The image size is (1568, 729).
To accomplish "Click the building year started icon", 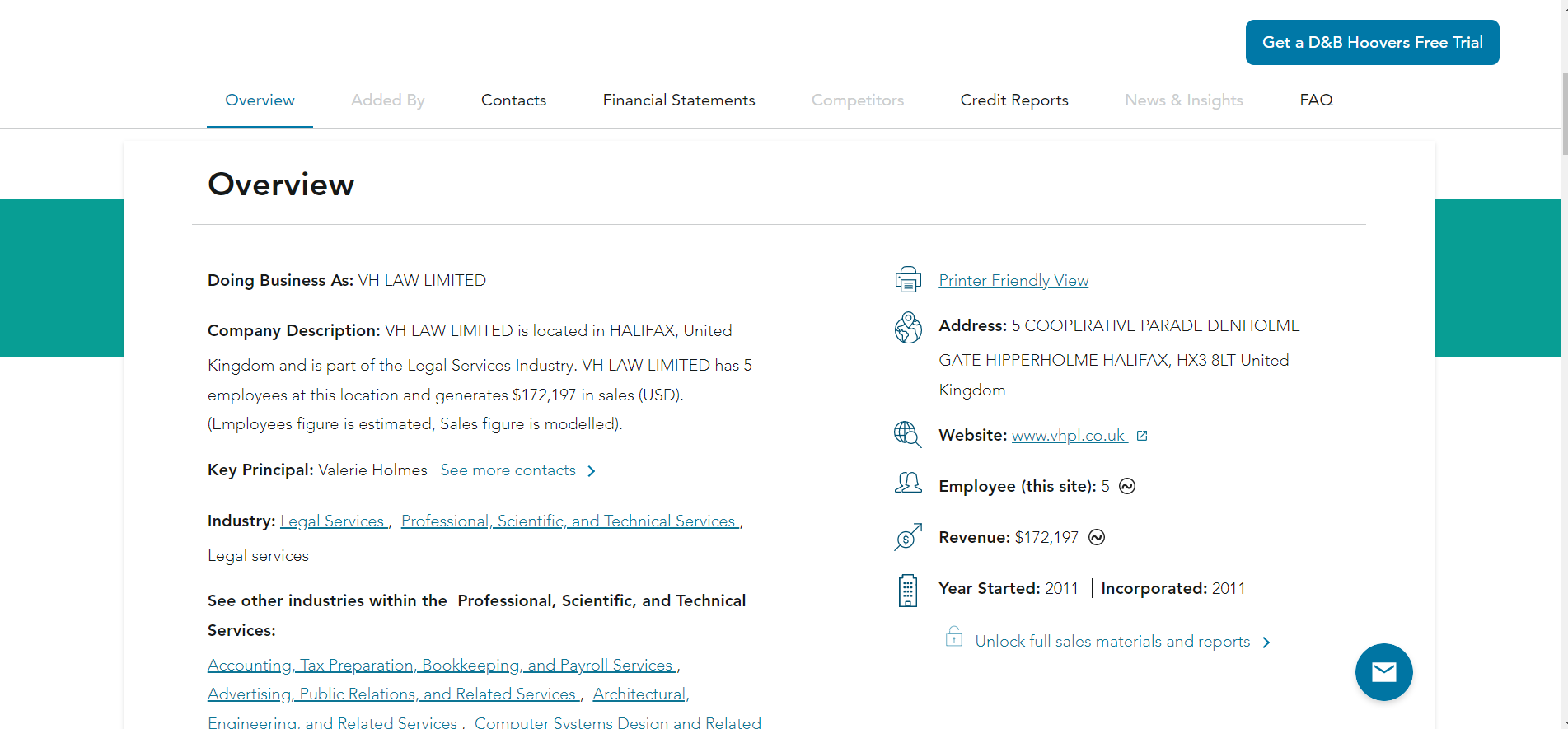I will tap(908, 591).
